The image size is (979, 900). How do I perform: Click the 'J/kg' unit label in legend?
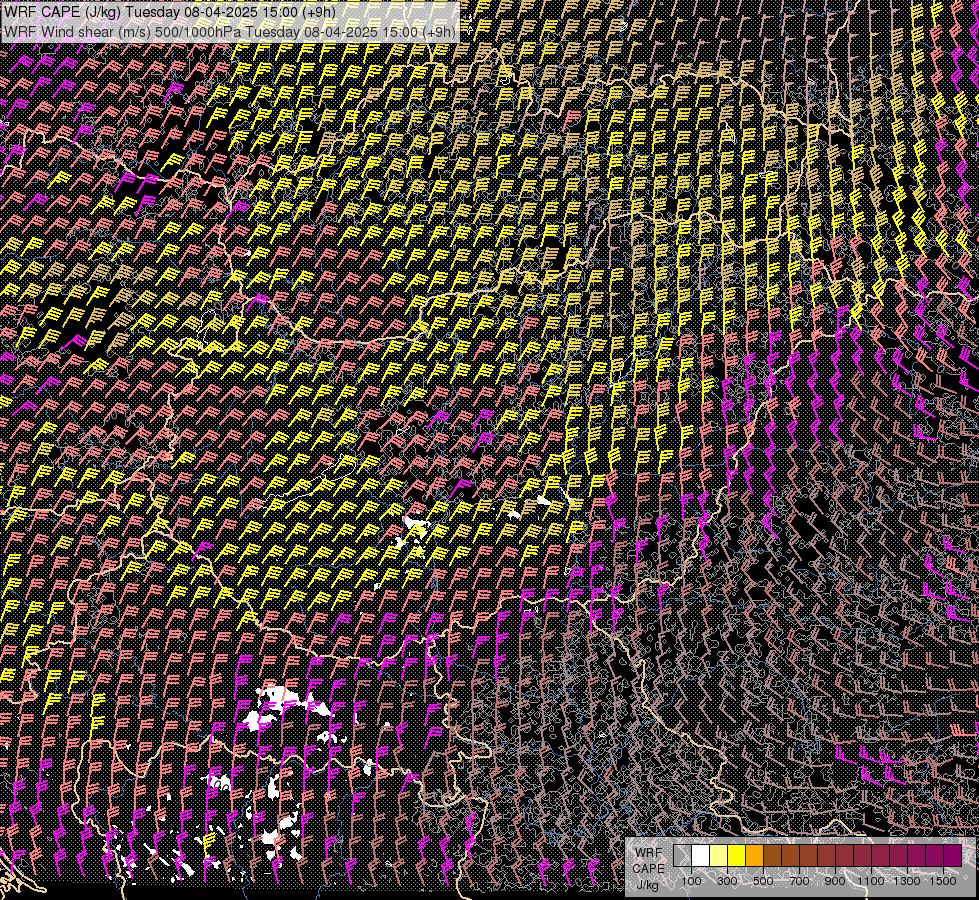(x=647, y=885)
